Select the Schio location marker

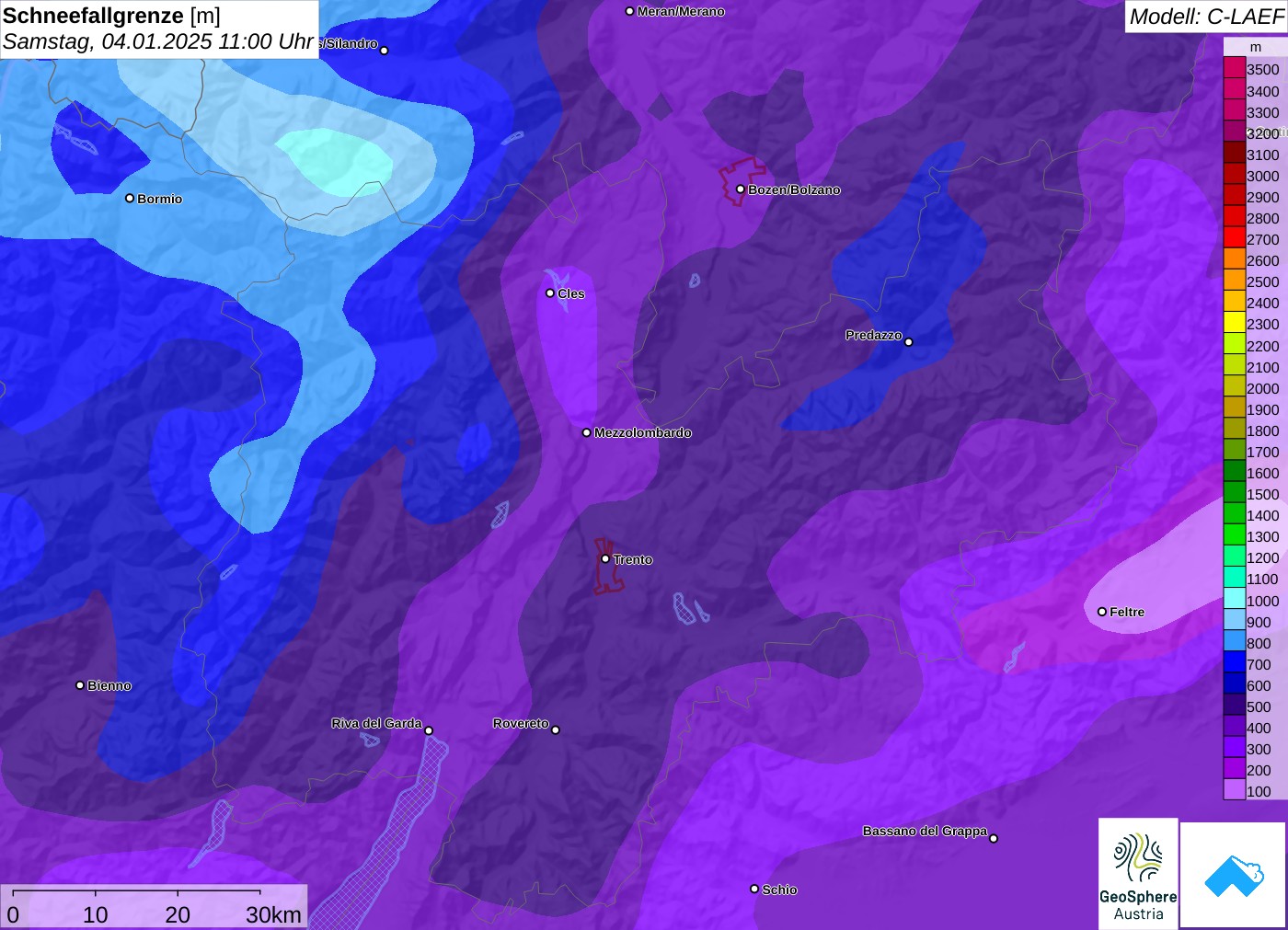click(754, 889)
